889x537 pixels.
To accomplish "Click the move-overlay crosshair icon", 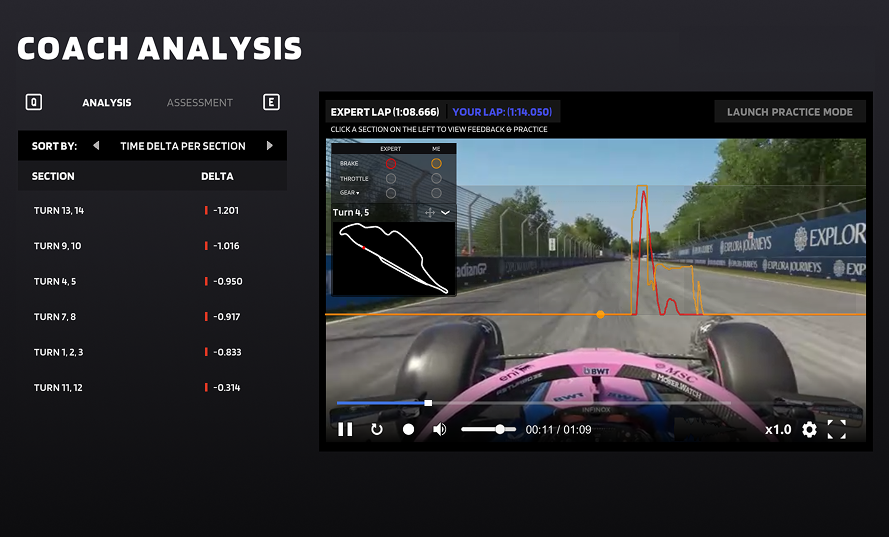I will click(x=430, y=212).
